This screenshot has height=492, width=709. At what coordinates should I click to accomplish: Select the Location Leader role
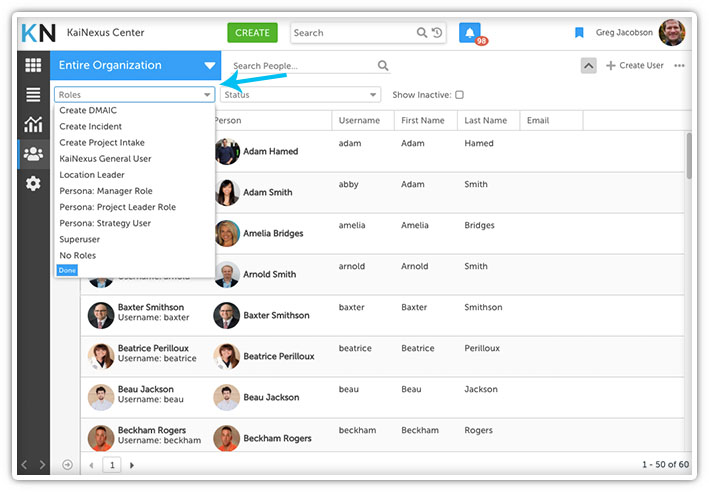(92, 175)
